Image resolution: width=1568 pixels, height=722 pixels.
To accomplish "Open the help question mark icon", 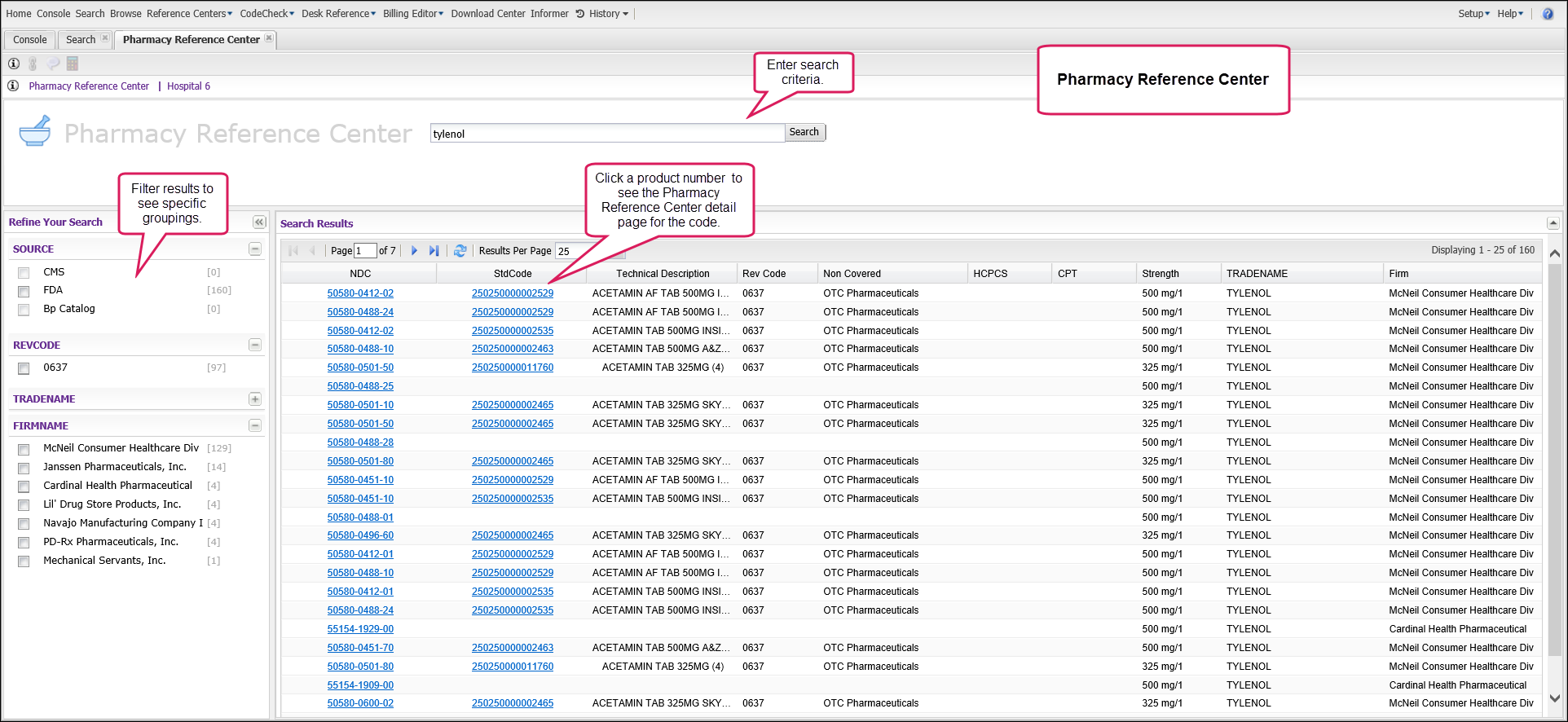I will [x=1548, y=14].
